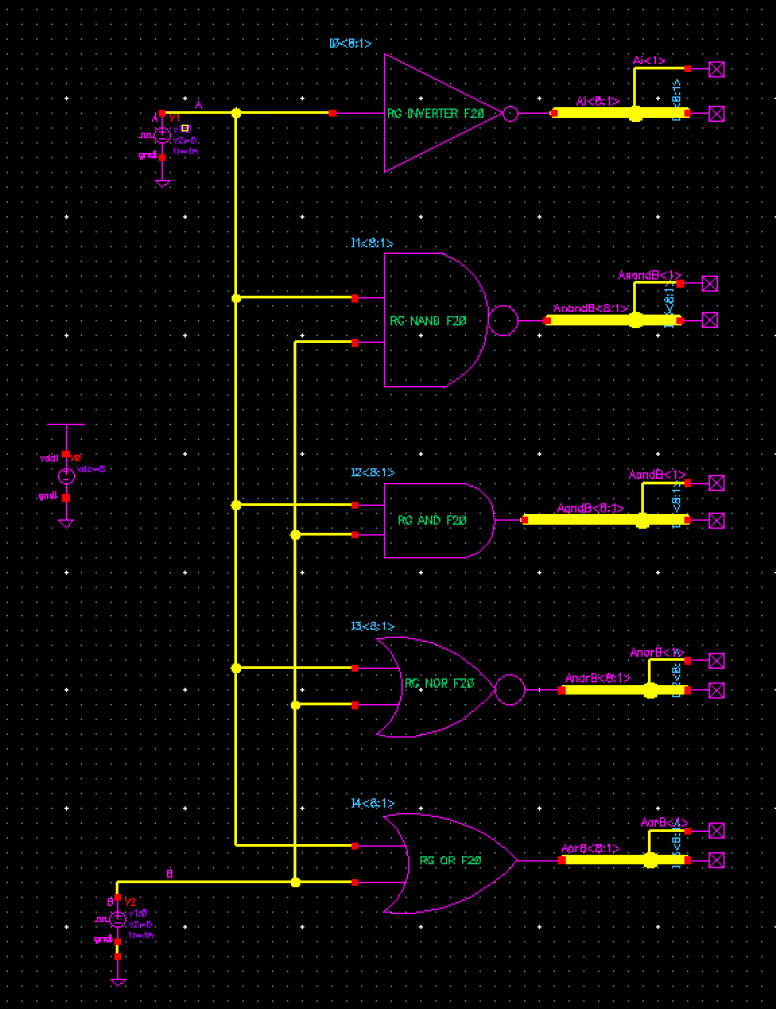This screenshot has width=776, height=1009.
Task: Click the ground symbol below V1
Action: [163, 183]
